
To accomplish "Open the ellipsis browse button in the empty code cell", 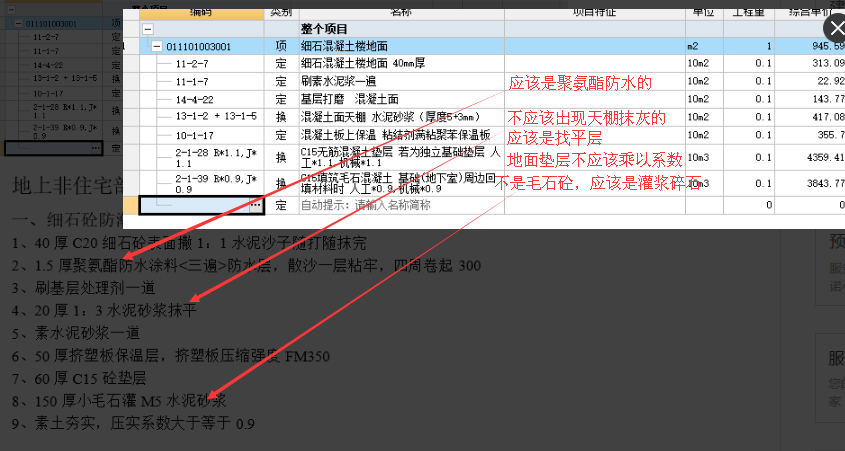I will pyautogui.click(x=255, y=205).
